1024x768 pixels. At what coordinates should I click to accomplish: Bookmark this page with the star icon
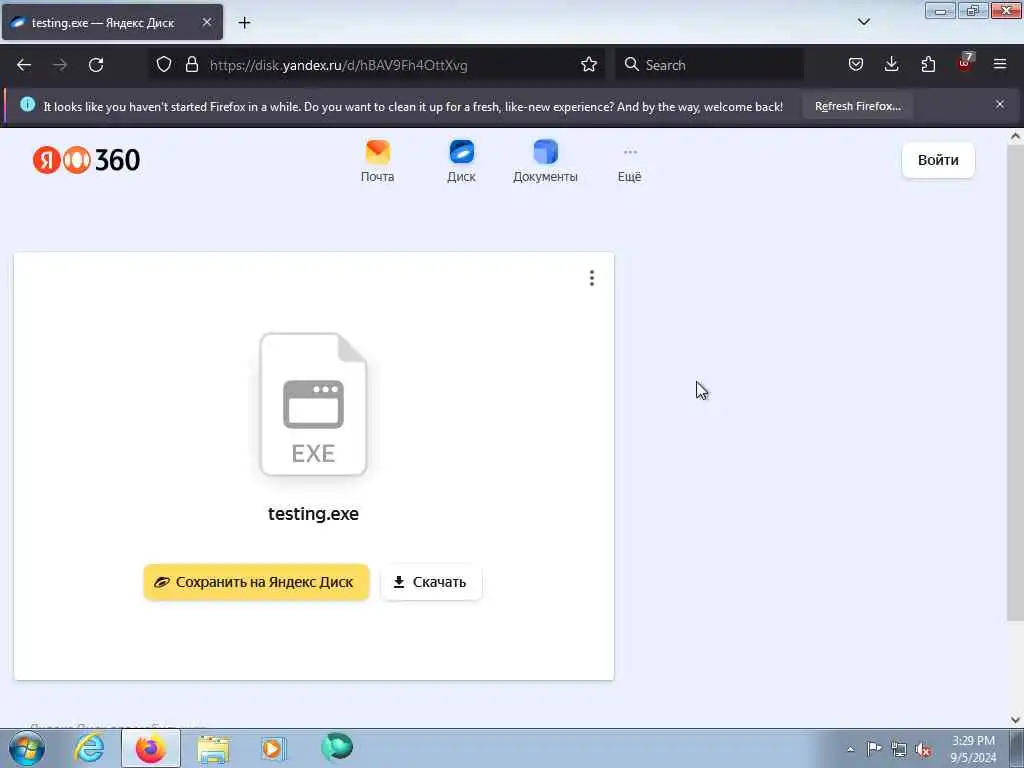pyautogui.click(x=589, y=64)
